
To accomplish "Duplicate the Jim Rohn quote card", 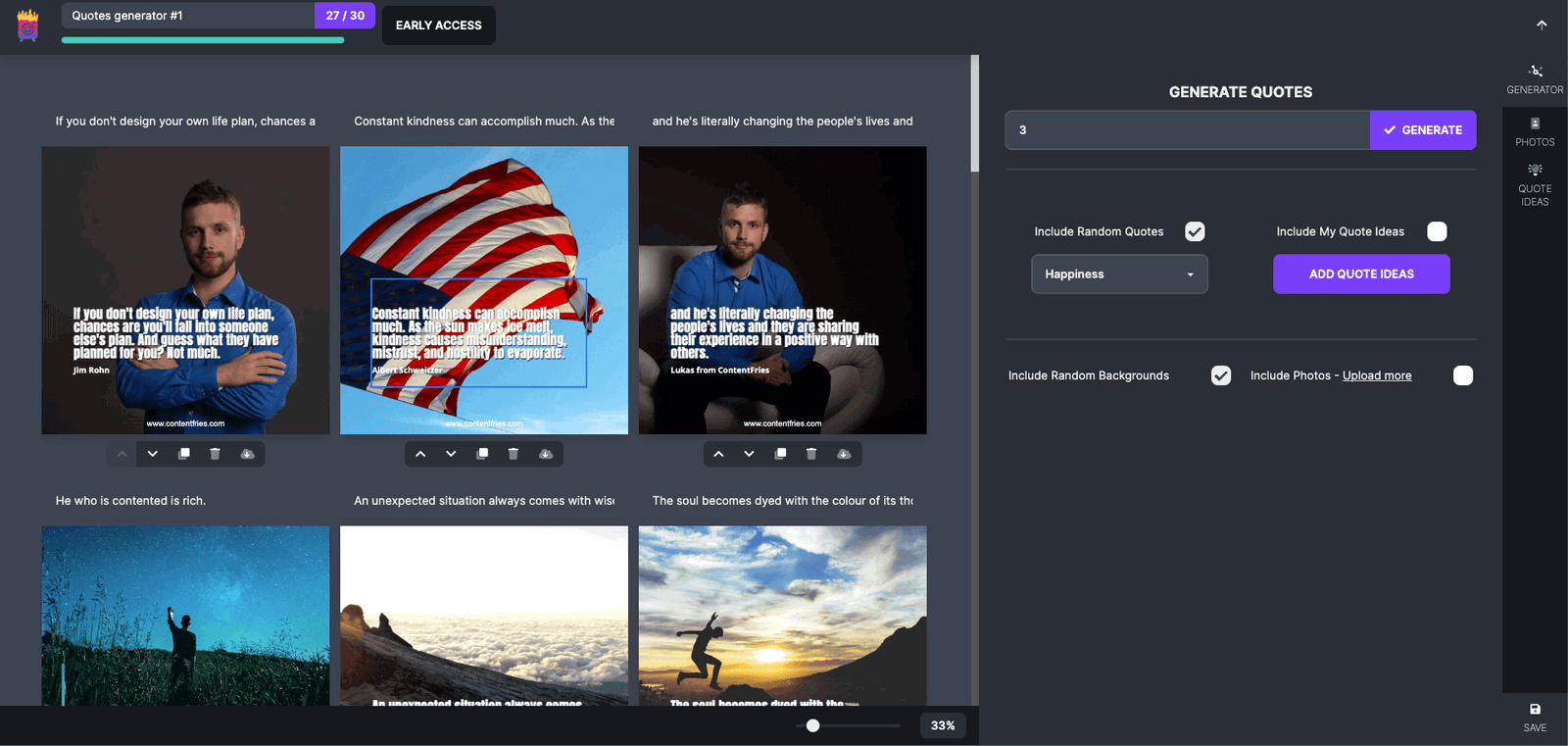I will (x=184, y=454).
